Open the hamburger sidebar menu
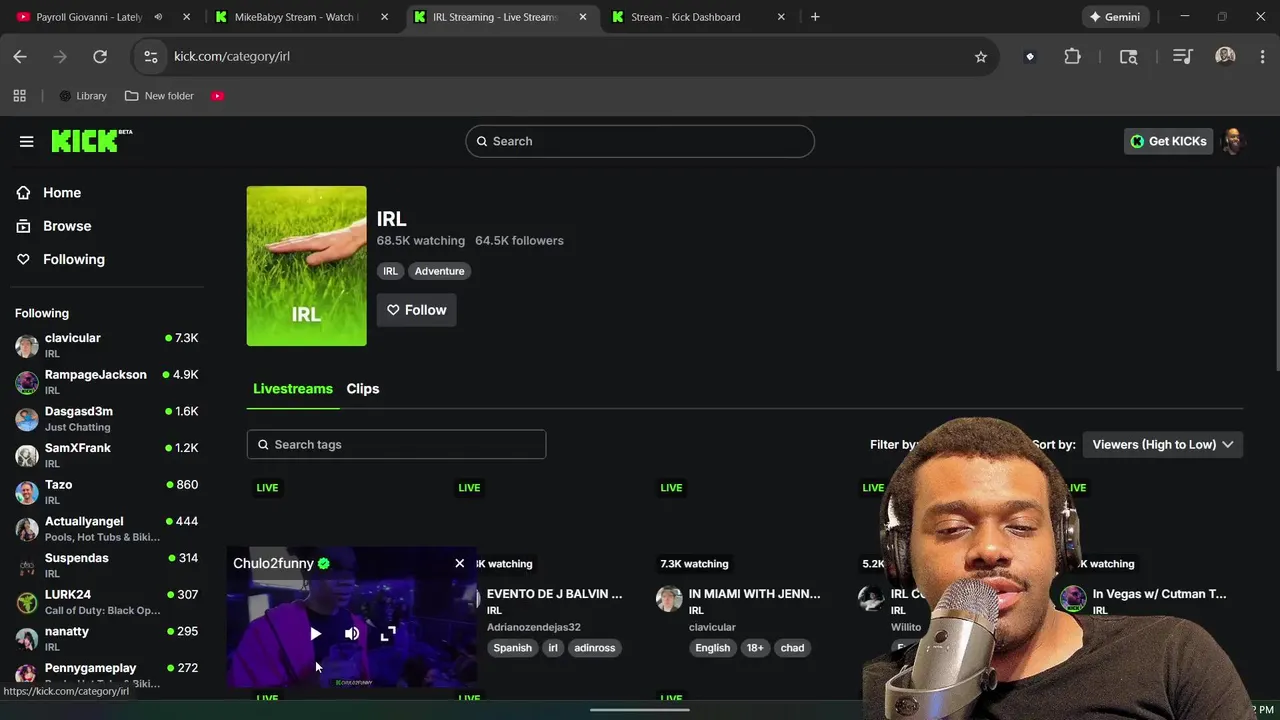Image resolution: width=1280 pixels, height=720 pixels. (27, 141)
